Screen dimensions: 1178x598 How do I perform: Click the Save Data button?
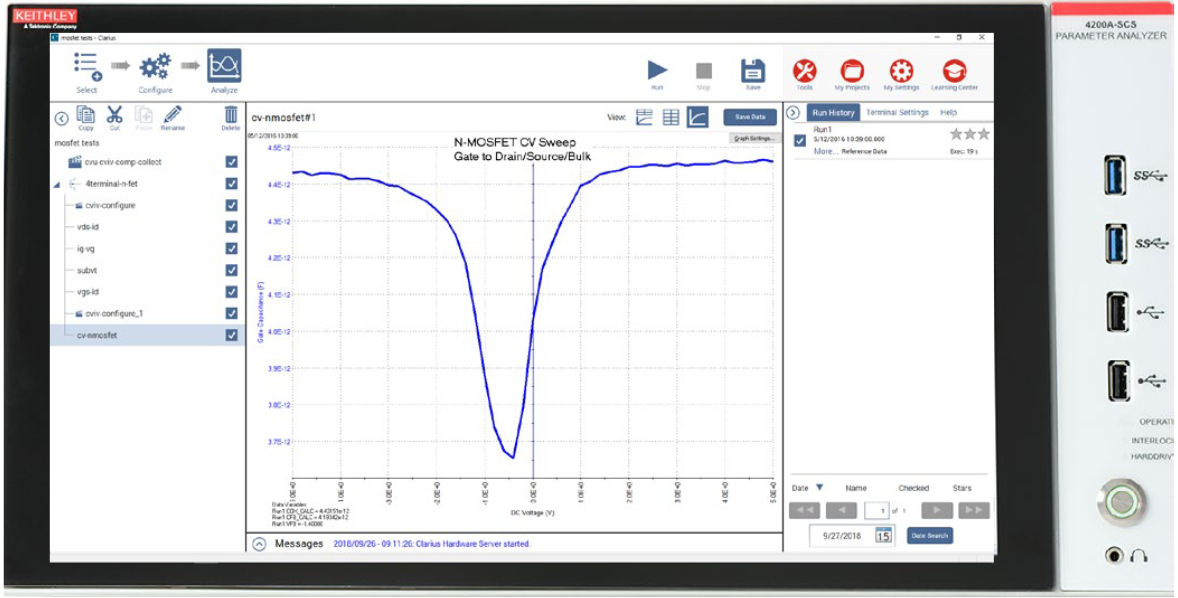tap(749, 116)
